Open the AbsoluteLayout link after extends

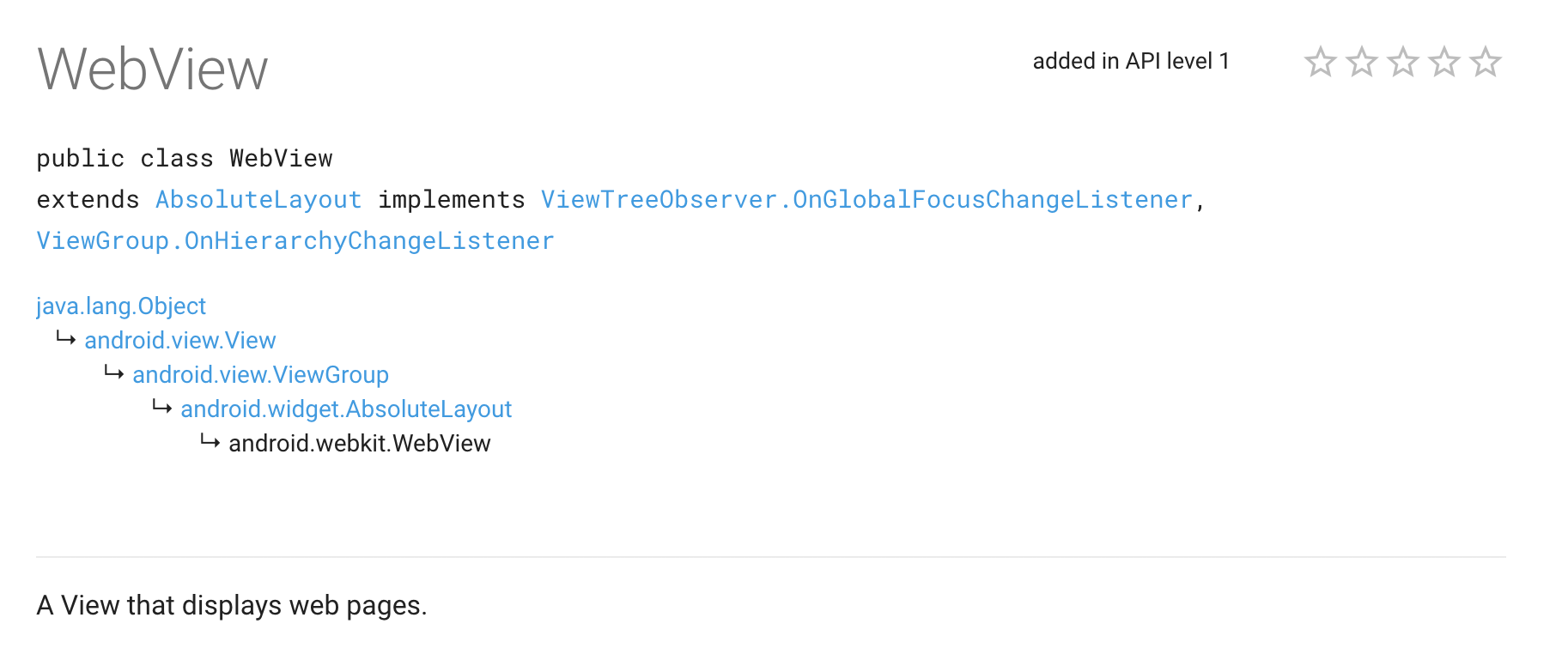(x=258, y=200)
